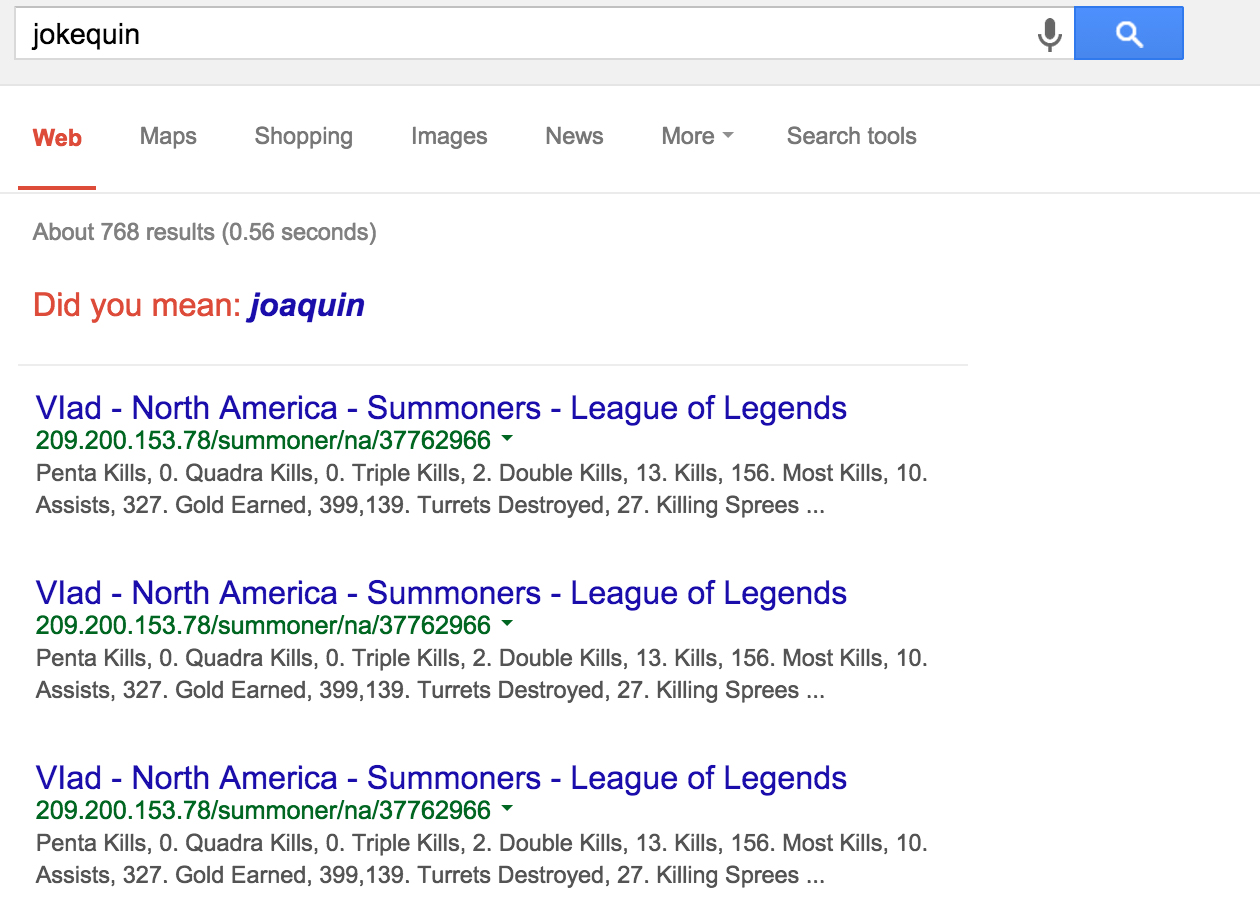Click the 'About 768 results' stats text
This screenshot has width=1260, height=918.
(x=204, y=233)
